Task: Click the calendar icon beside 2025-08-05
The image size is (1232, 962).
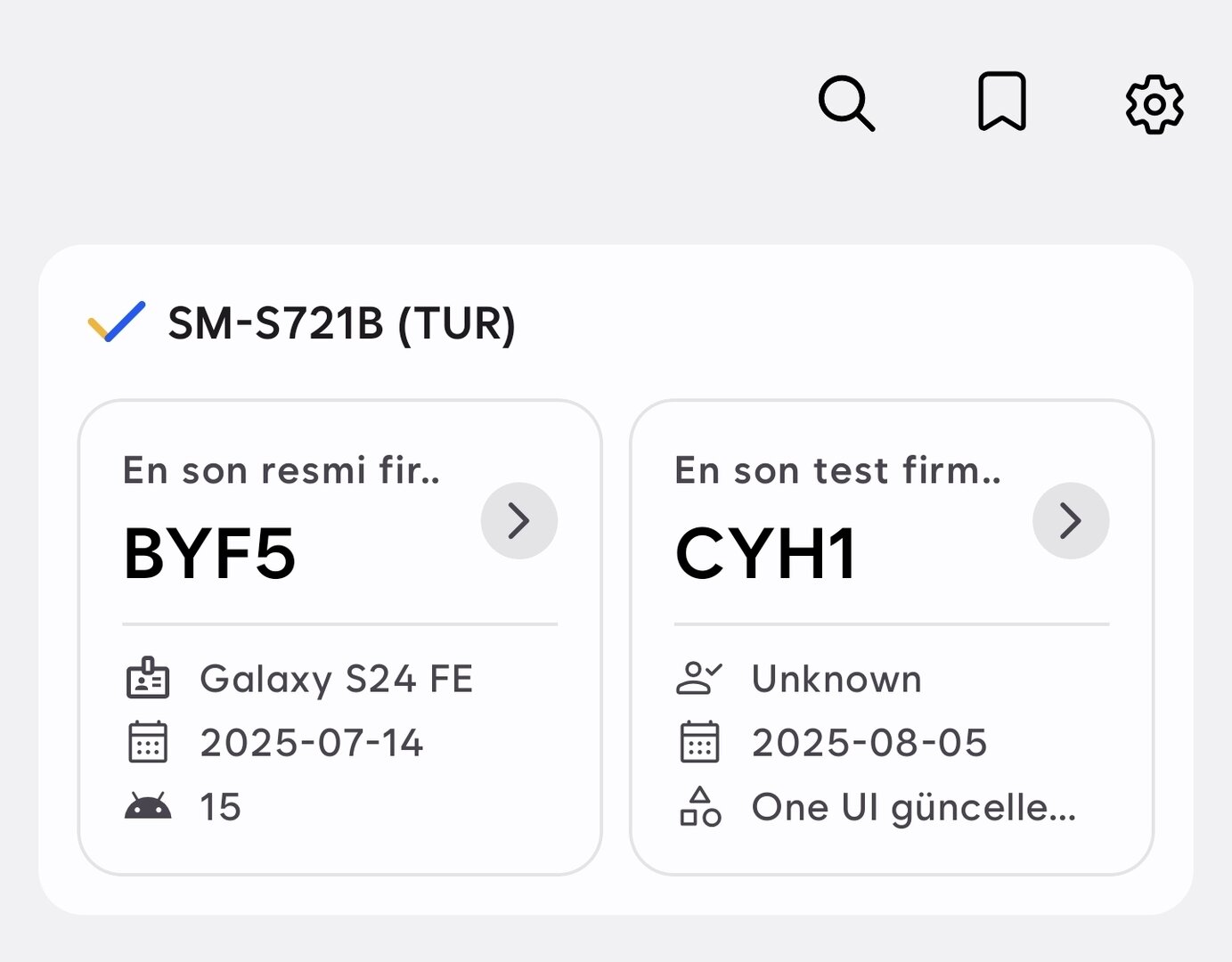Action: (699, 742)
